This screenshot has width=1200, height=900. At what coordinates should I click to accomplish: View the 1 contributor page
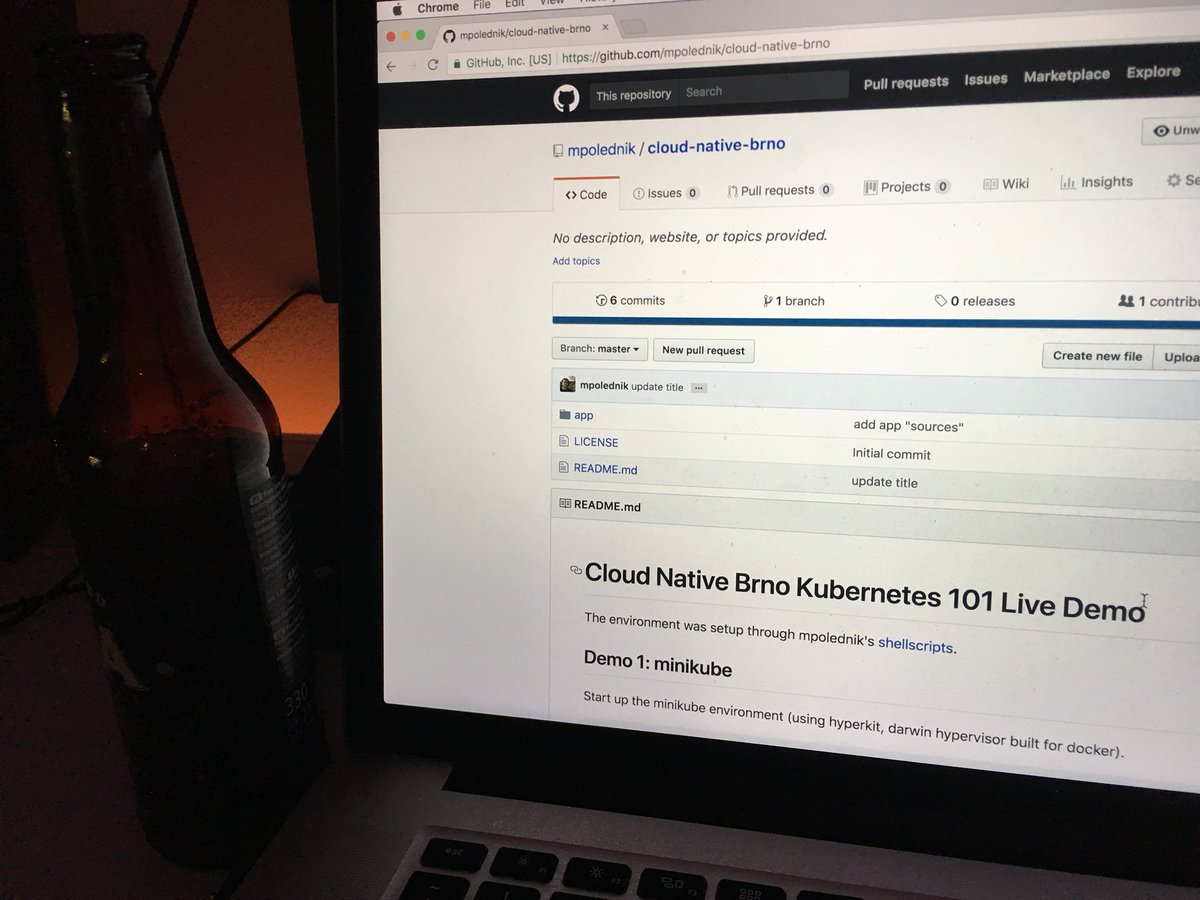pyautogui.click(x=1158, y=300)
